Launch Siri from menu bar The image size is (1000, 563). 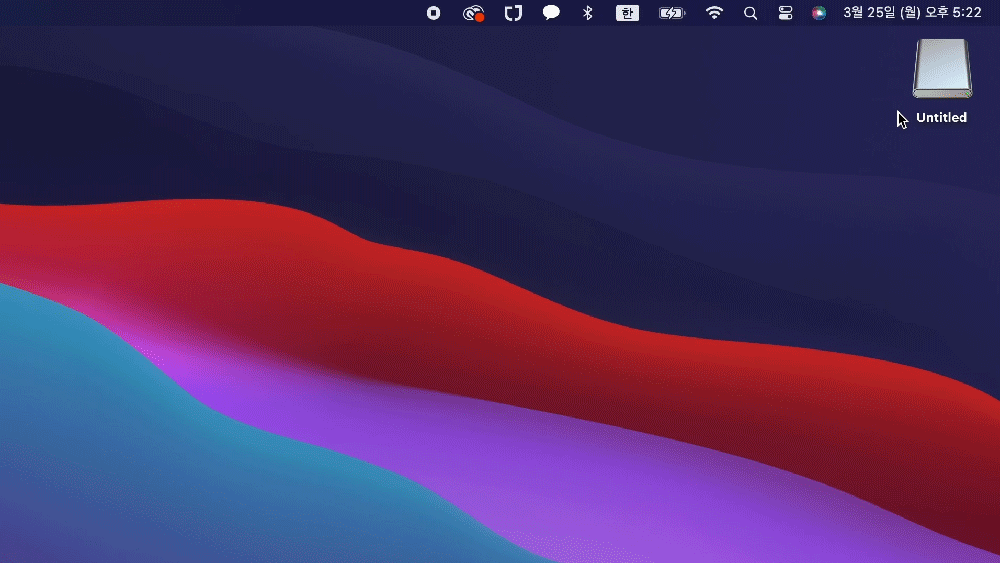[x=819, y=13]
